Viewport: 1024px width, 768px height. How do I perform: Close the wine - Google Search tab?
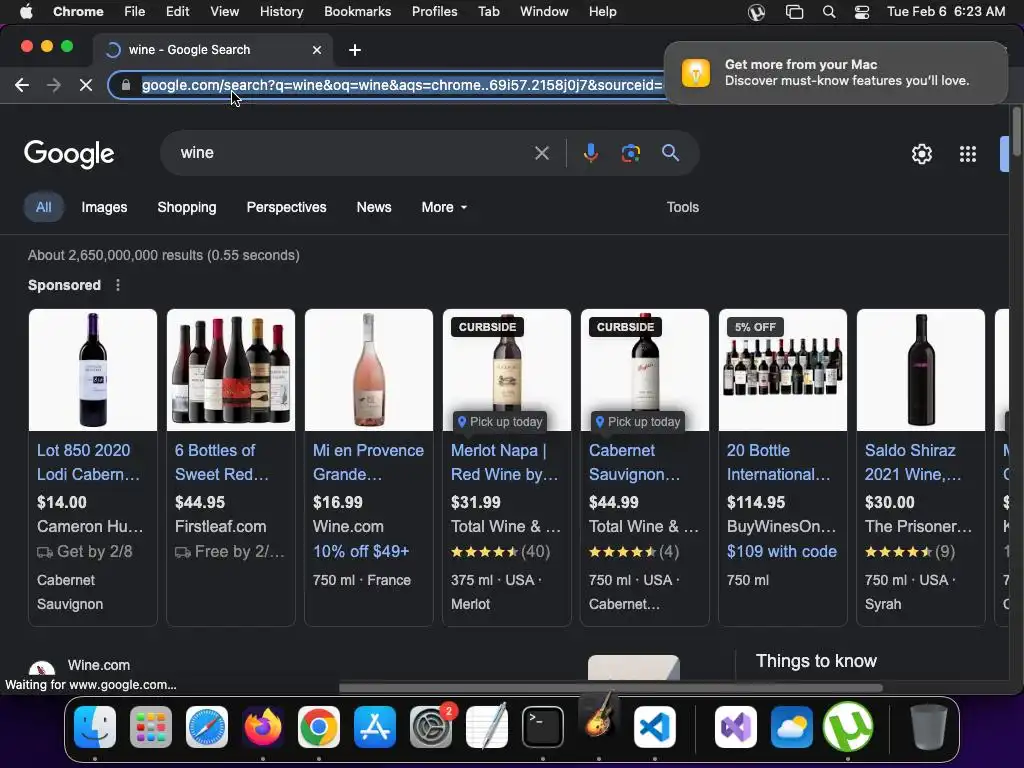coord(317,50)
